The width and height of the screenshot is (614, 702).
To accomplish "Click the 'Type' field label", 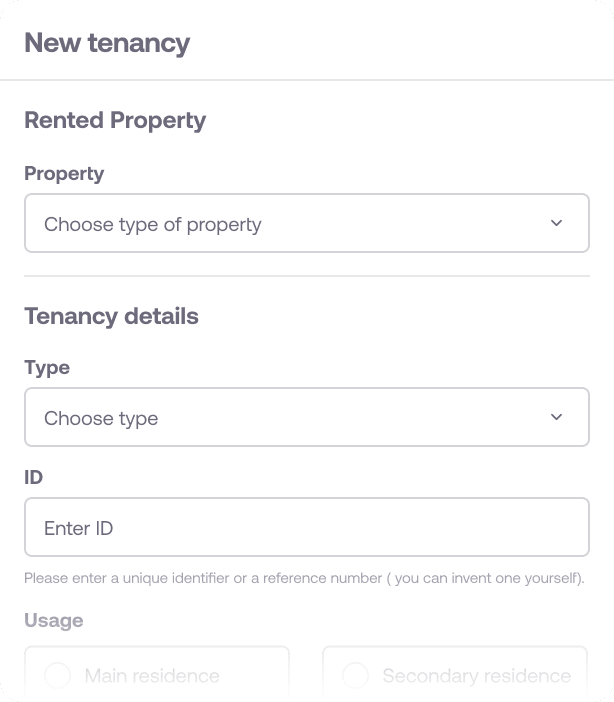I will pyautogui.click(x=47, y=367).
